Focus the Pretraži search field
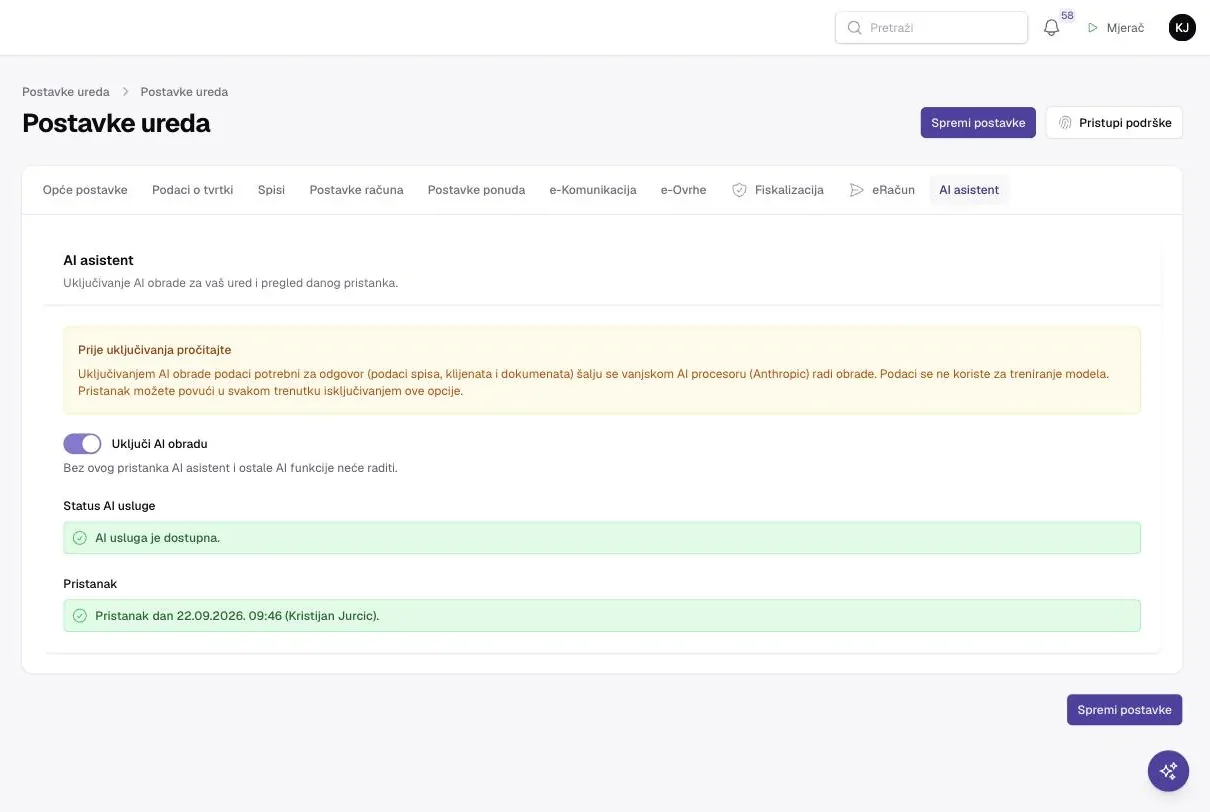This screenshot has width=1210, height=812. tap(931, 28)
